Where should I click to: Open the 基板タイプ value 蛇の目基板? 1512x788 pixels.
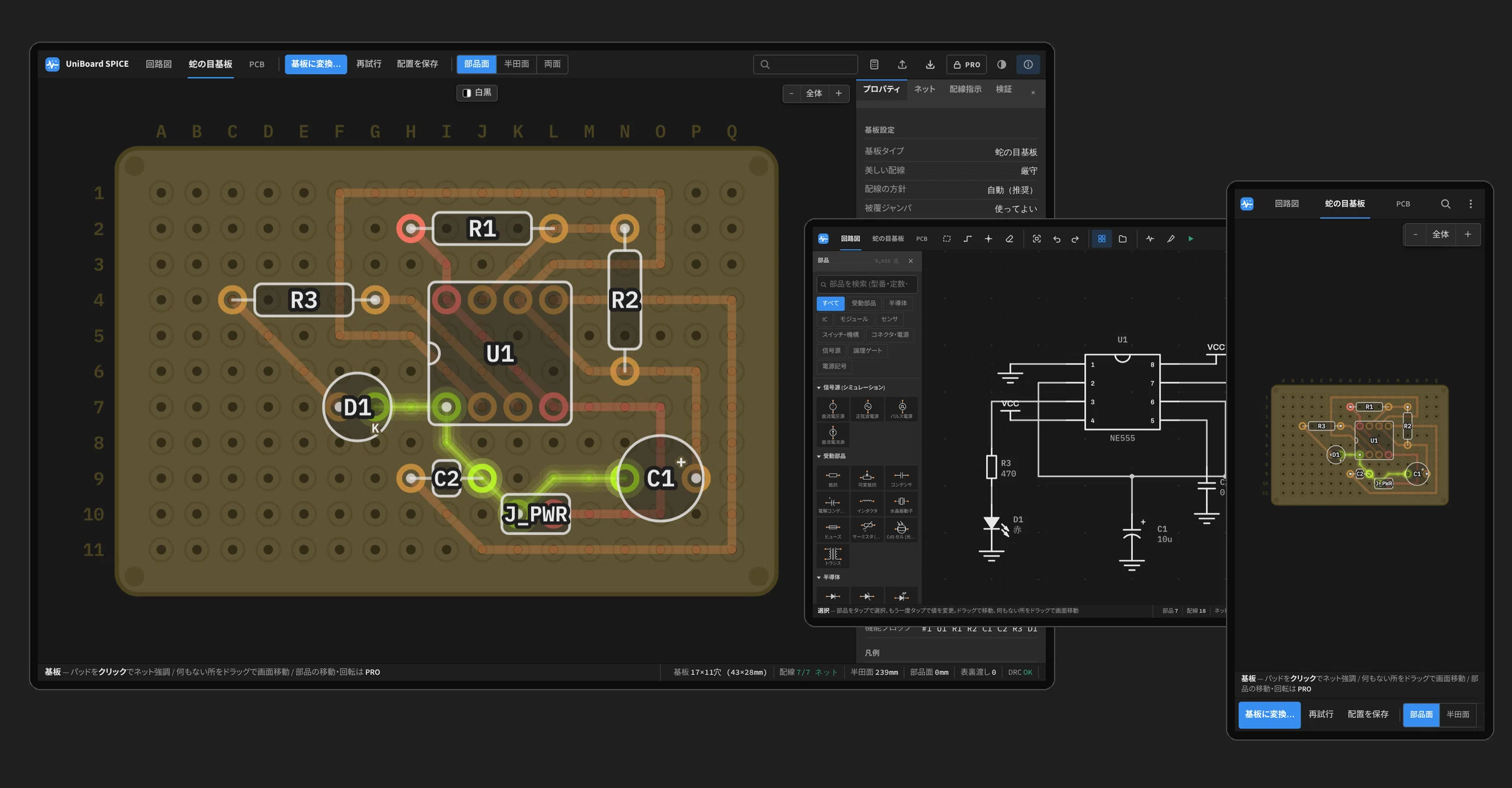[1016, 152]
